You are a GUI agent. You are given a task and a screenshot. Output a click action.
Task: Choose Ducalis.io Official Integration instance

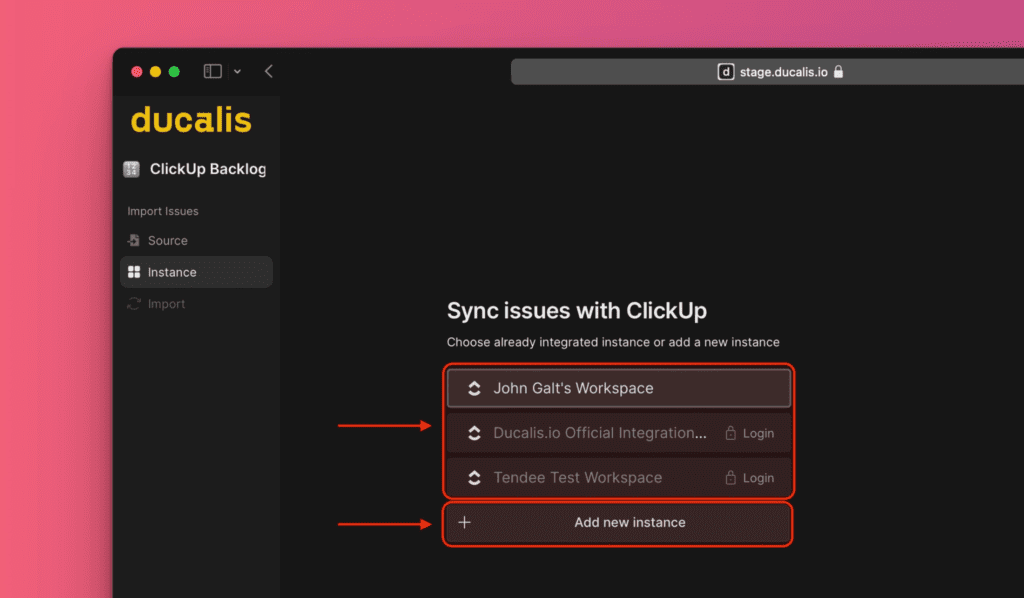pyautogui.click(x=618, y=433)
